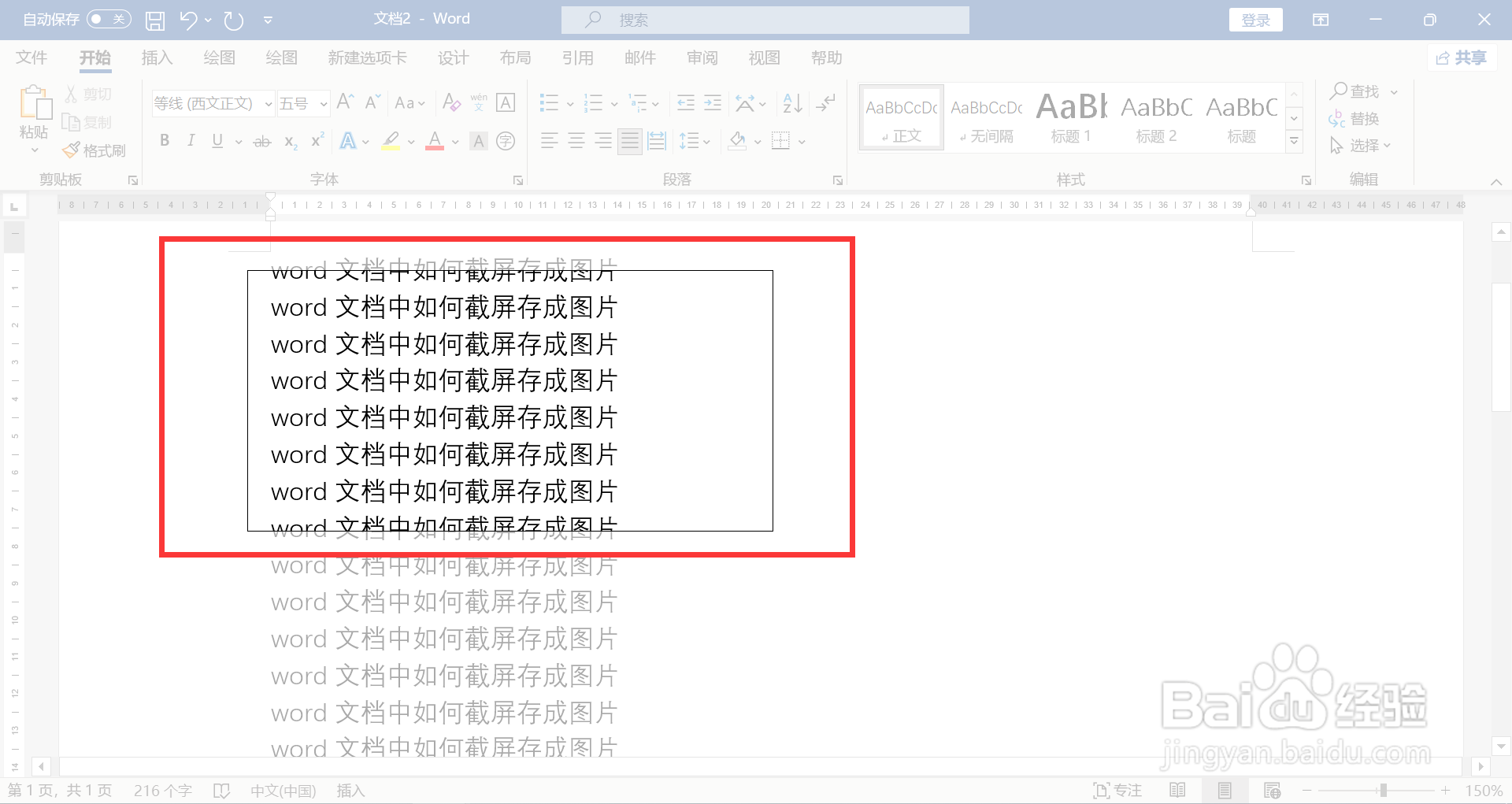
Task: Open the 审阅 ribbon tab
Action: [x=702, y=57]
